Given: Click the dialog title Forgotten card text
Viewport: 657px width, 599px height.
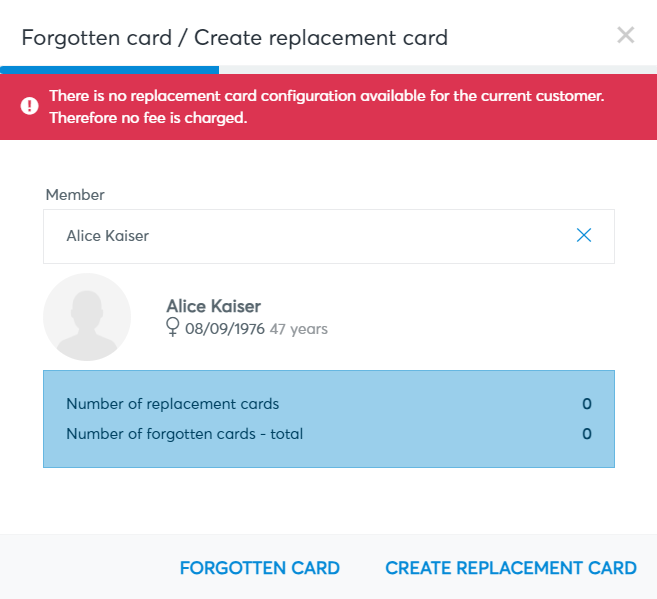Looking at the screenshot, I should [97, 38].
